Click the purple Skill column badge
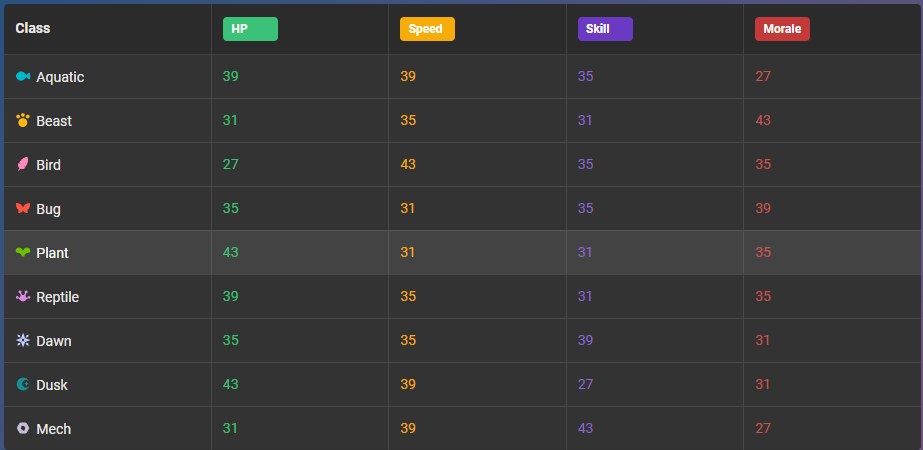 point(605,29)
